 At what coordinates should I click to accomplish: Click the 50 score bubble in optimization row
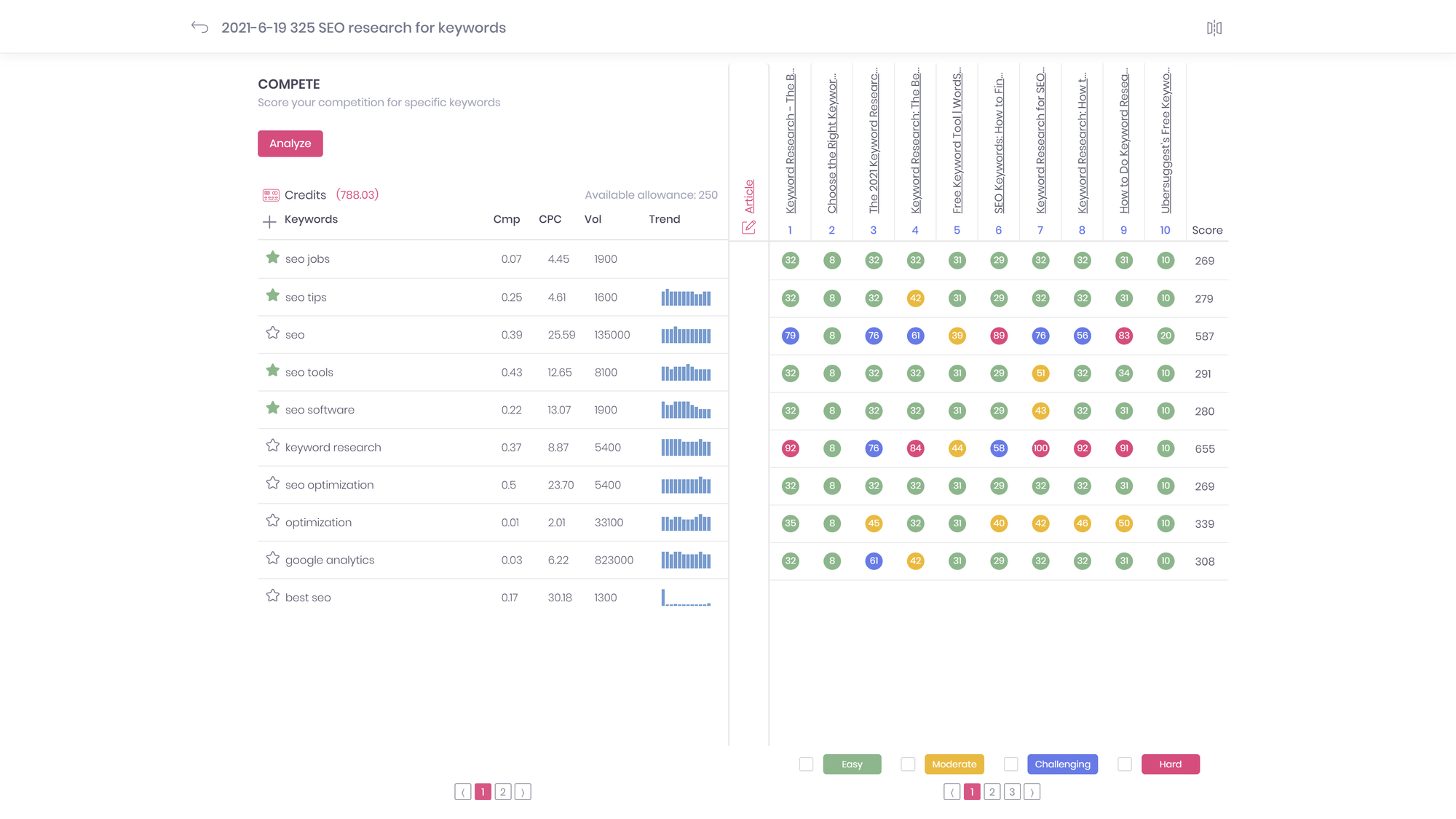[1124, 523]
